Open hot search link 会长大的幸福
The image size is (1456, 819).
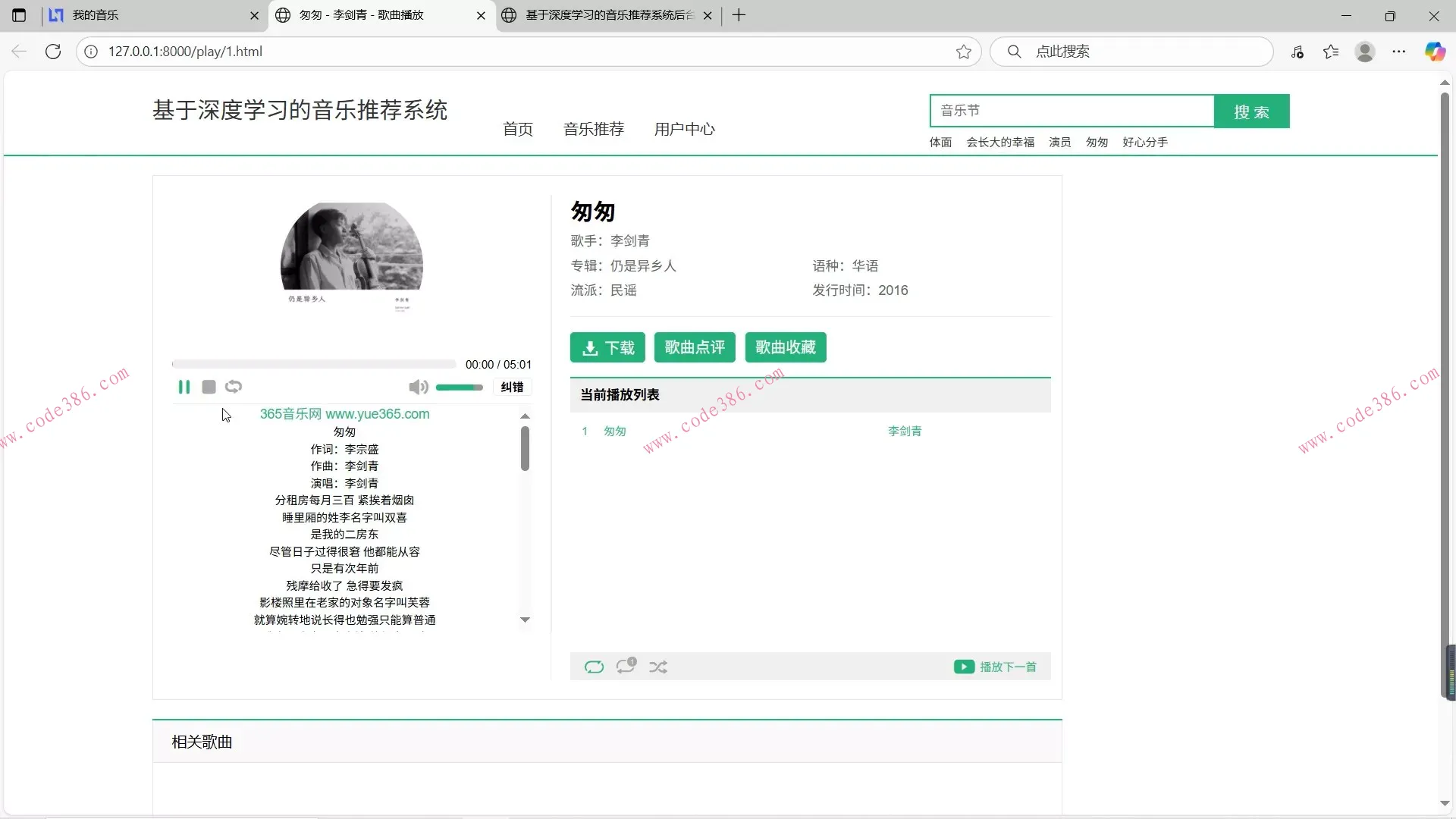tap(1001, 142)
